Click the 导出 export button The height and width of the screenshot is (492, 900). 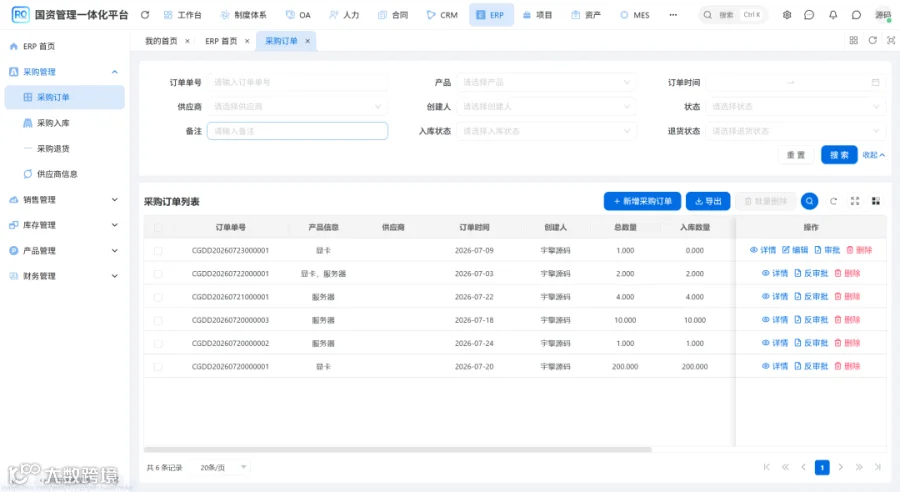(708, 201)
